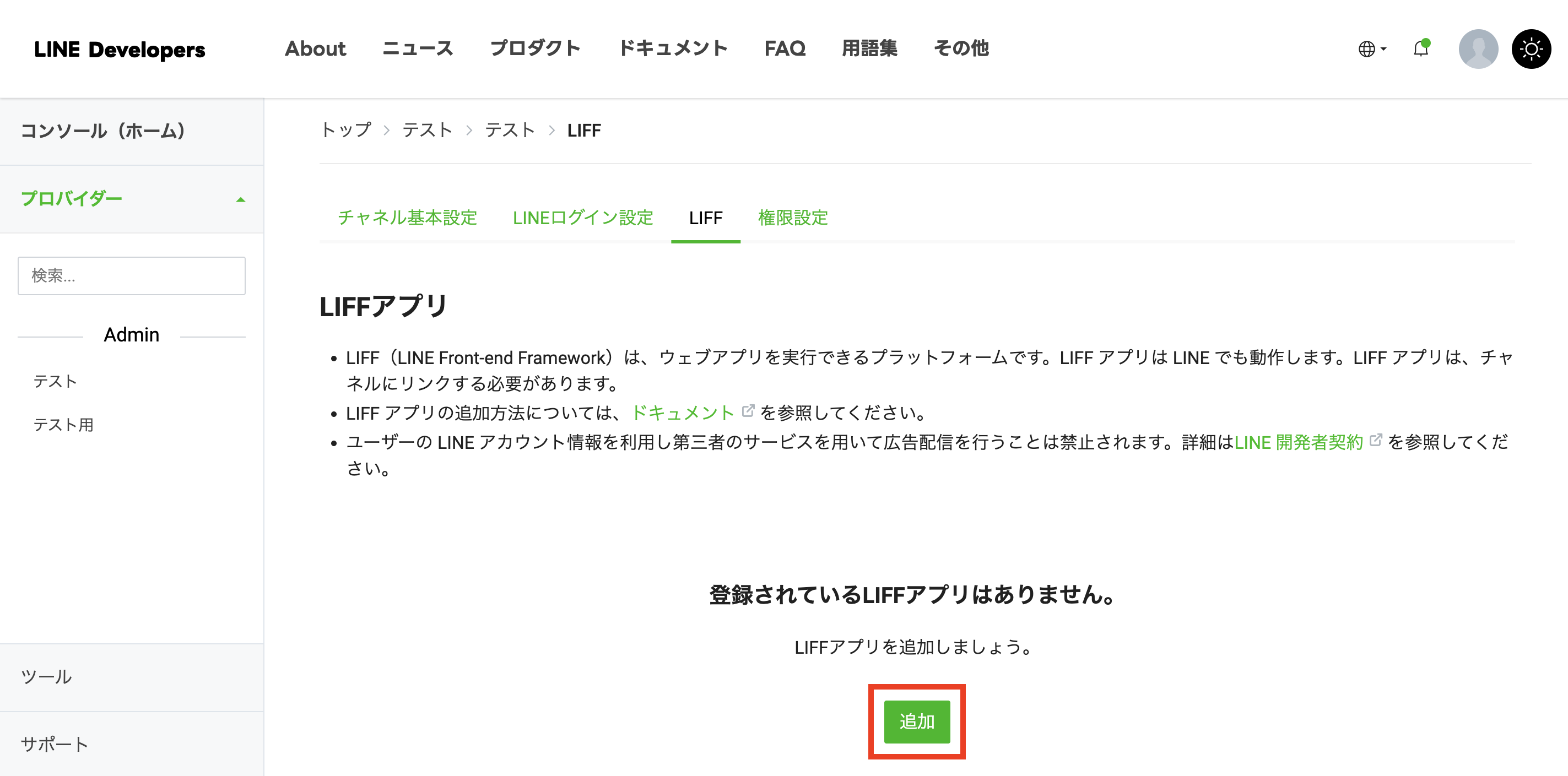Image resolution: width=1568 pixels, height=776 pixels.
Task: Open the 用語集 menu item
Action: click(x=869, y=48)
